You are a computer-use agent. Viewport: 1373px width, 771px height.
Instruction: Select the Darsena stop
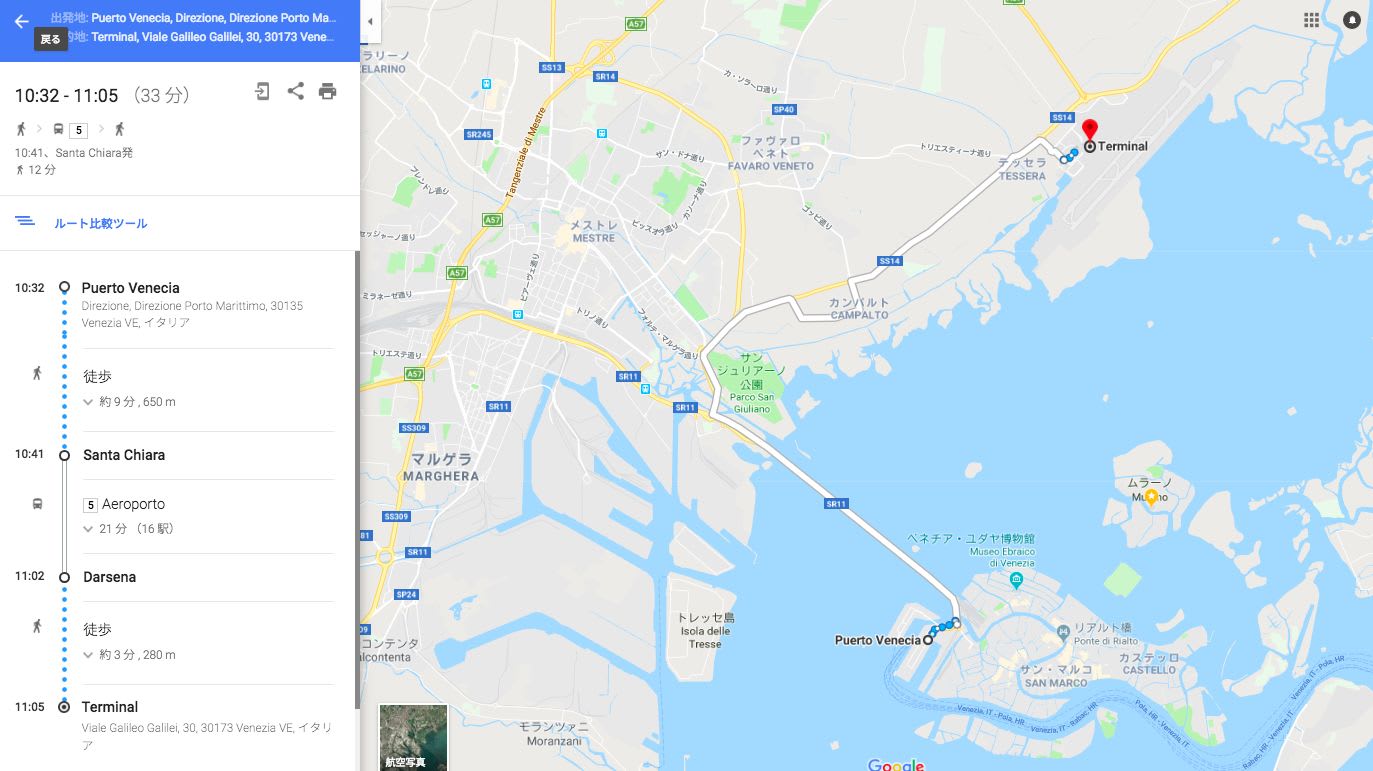pos(109,577)
